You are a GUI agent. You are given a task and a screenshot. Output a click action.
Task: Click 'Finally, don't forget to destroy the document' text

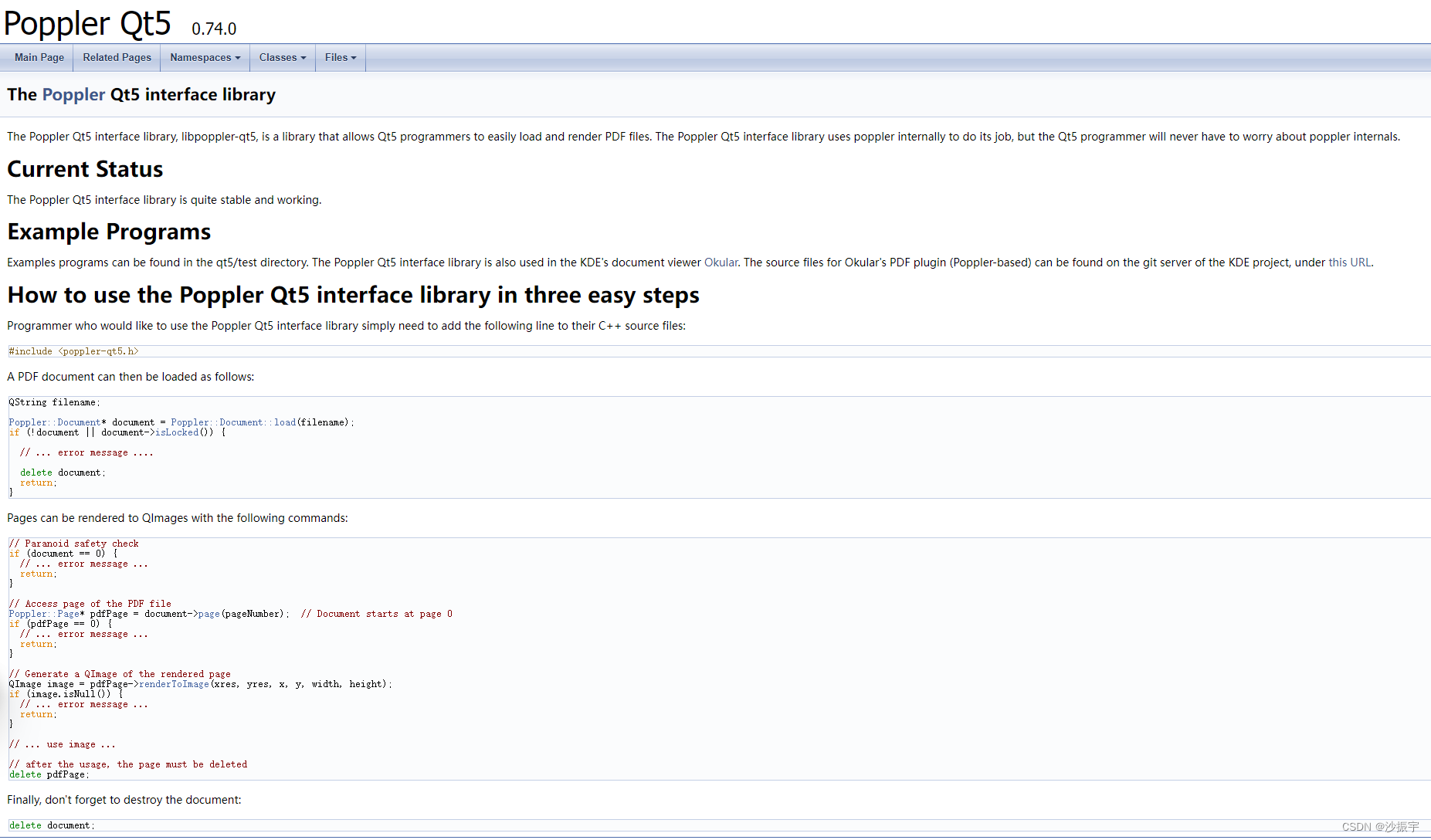(x=124, y=800)
